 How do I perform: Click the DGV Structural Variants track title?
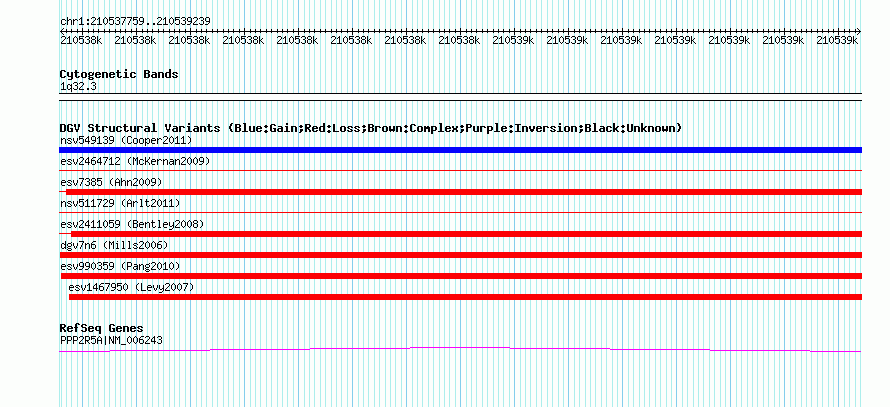point(371,128)
